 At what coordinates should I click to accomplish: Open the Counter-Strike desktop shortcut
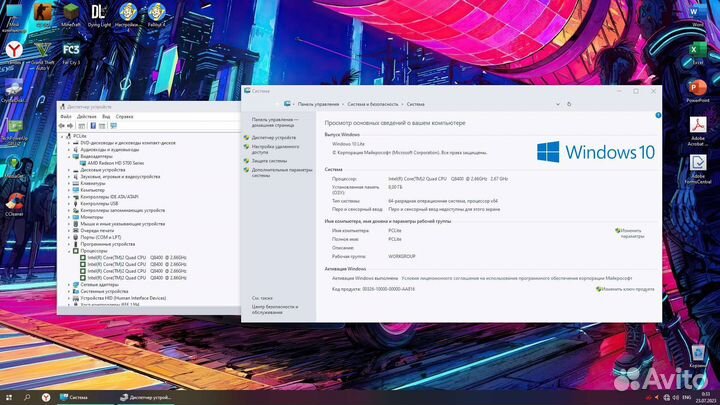43,13
